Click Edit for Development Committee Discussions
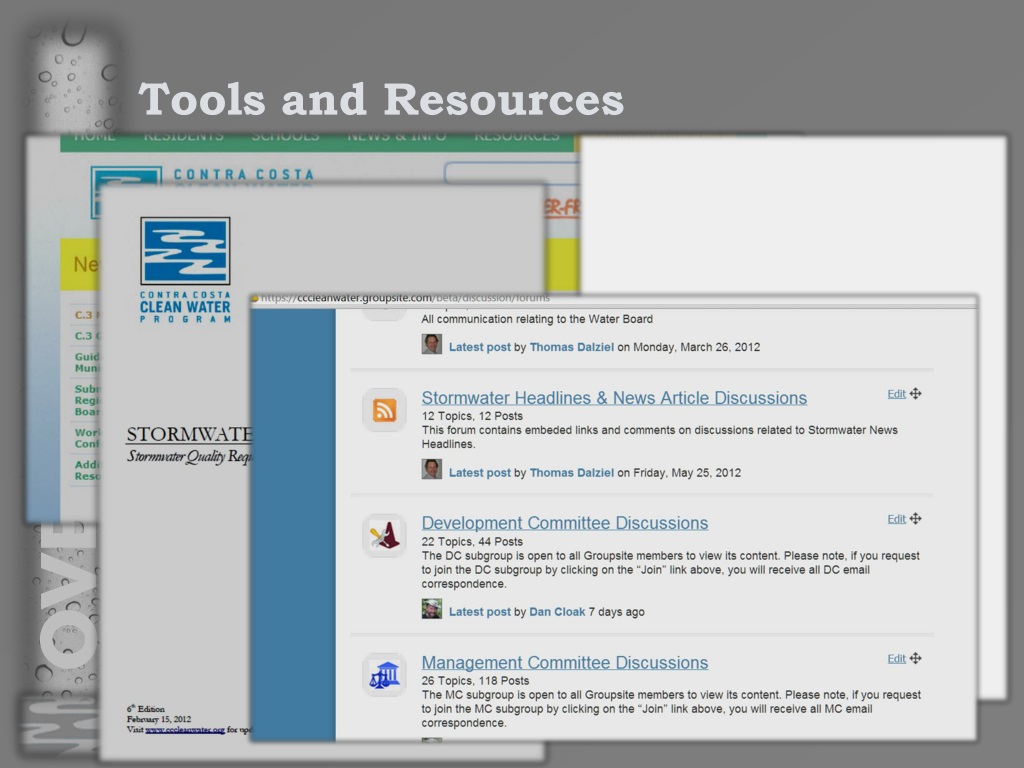The image size is (1024, 768). tap(896, 519)
